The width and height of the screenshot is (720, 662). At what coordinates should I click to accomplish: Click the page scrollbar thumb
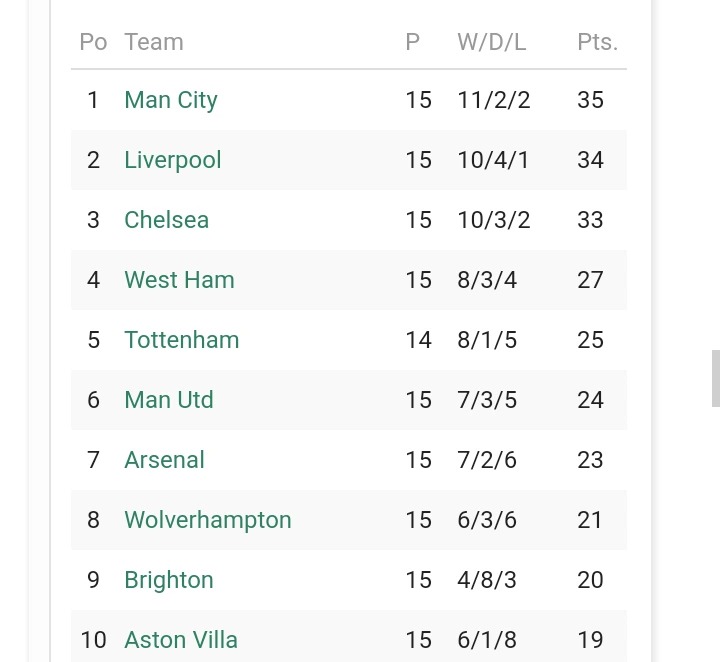pyautogui.click(x=716, y=378)
